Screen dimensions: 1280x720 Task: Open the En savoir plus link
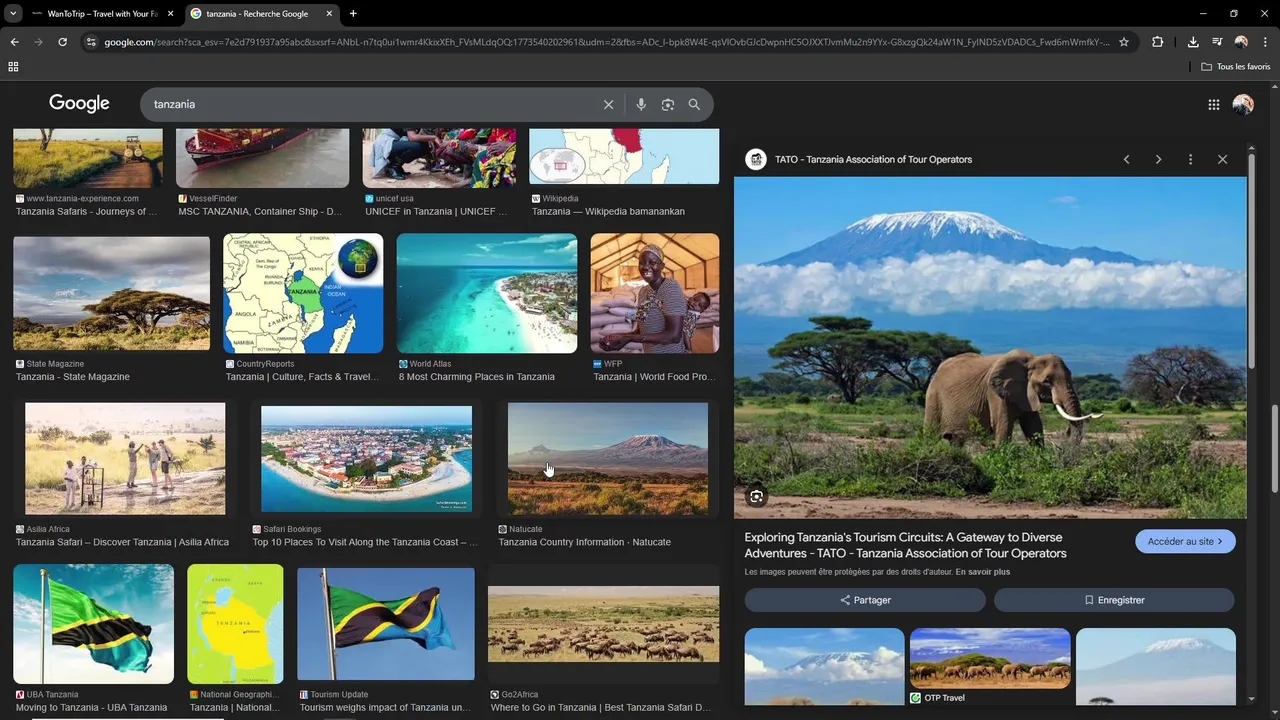point(982,572)
